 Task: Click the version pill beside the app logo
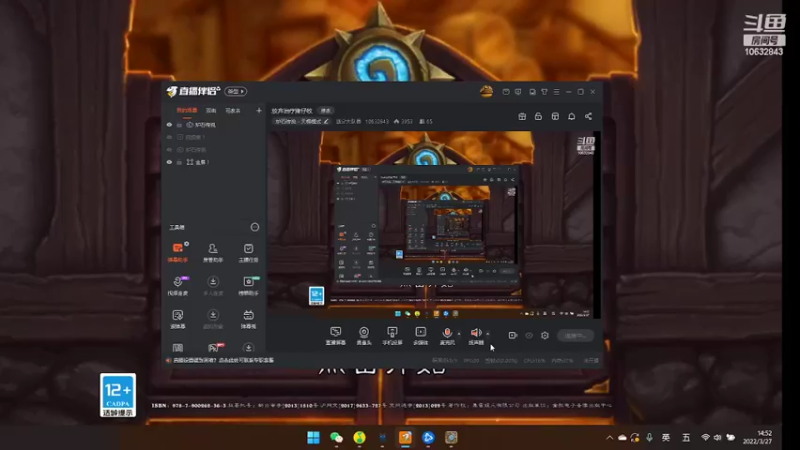pyautogui.click(x=236, y=91)
